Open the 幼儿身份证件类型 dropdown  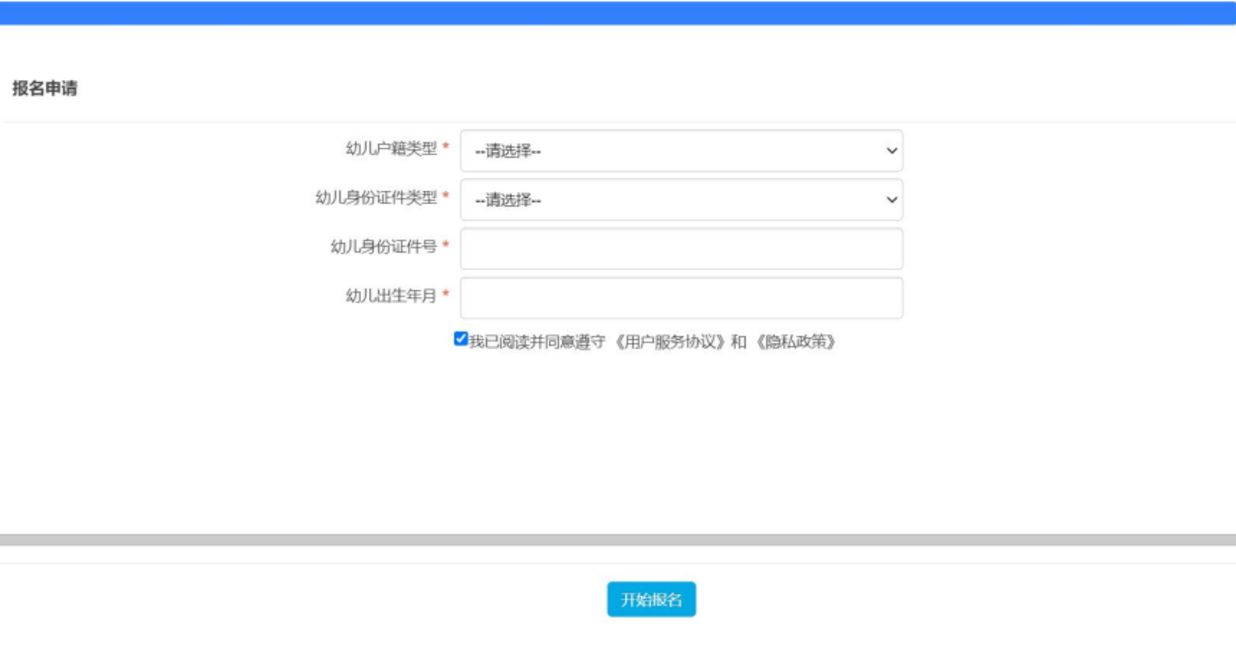click(680, 200)
